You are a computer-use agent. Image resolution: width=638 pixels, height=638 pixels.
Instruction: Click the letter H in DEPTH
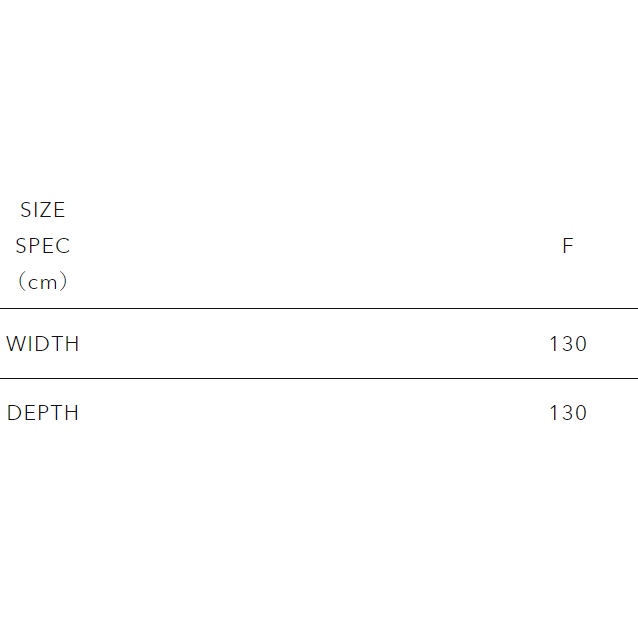point(72,413)
